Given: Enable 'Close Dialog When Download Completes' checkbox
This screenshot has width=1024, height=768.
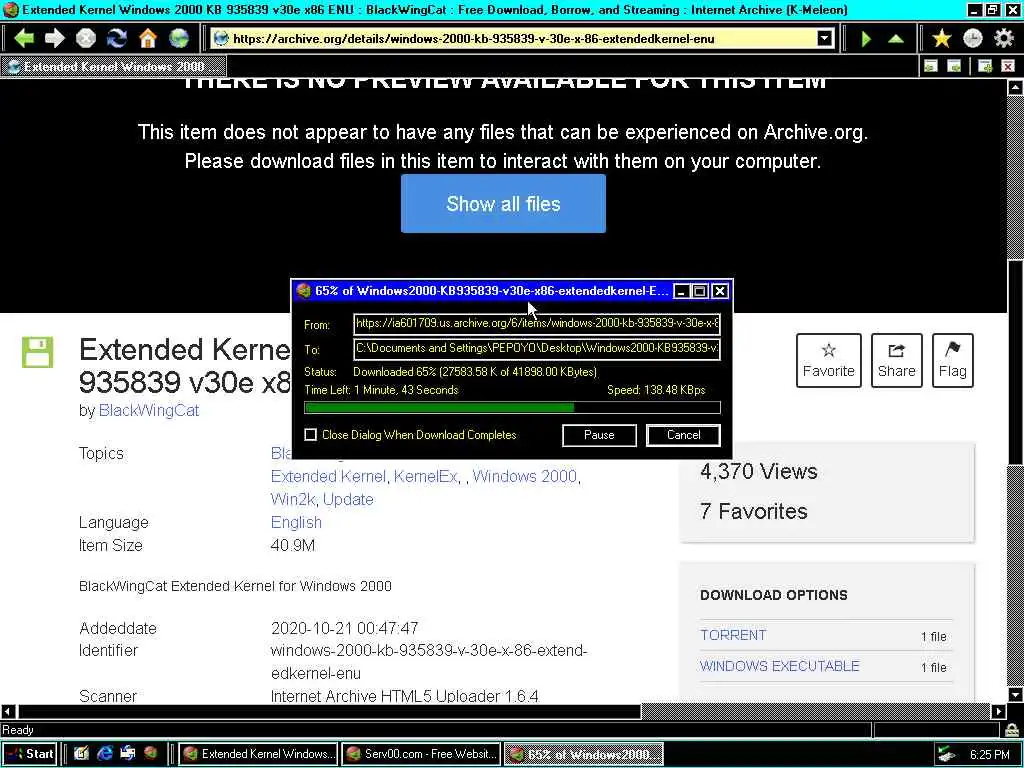Looking at the screenshot, I should [311, 435].
